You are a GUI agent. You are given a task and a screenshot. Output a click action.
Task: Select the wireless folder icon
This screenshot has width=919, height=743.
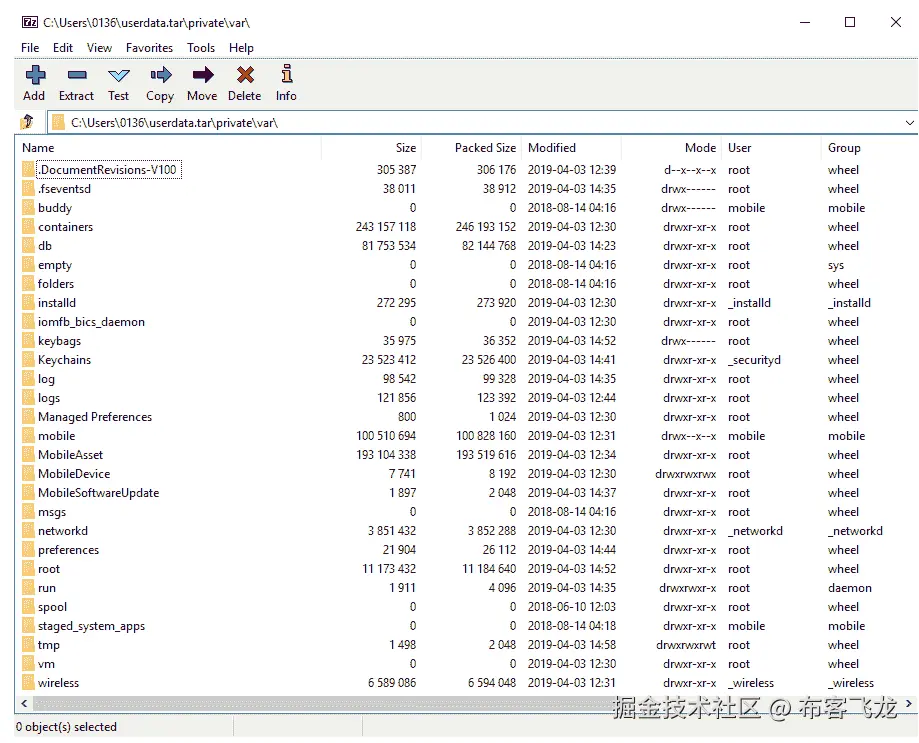coord(28,683)
